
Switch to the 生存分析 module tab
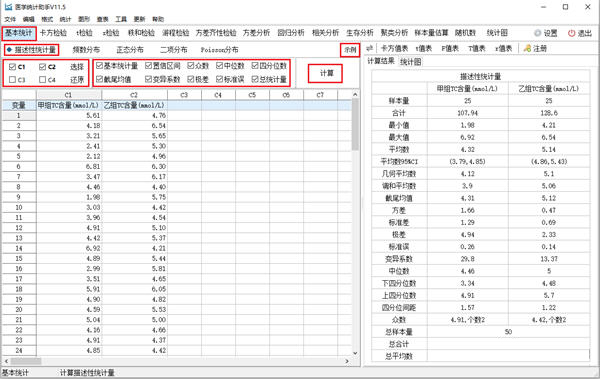[360, 33]
